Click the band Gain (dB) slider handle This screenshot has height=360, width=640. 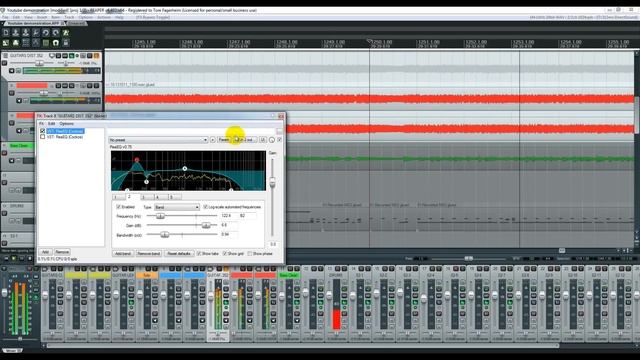pyautogui.click(x=206, y=225)
